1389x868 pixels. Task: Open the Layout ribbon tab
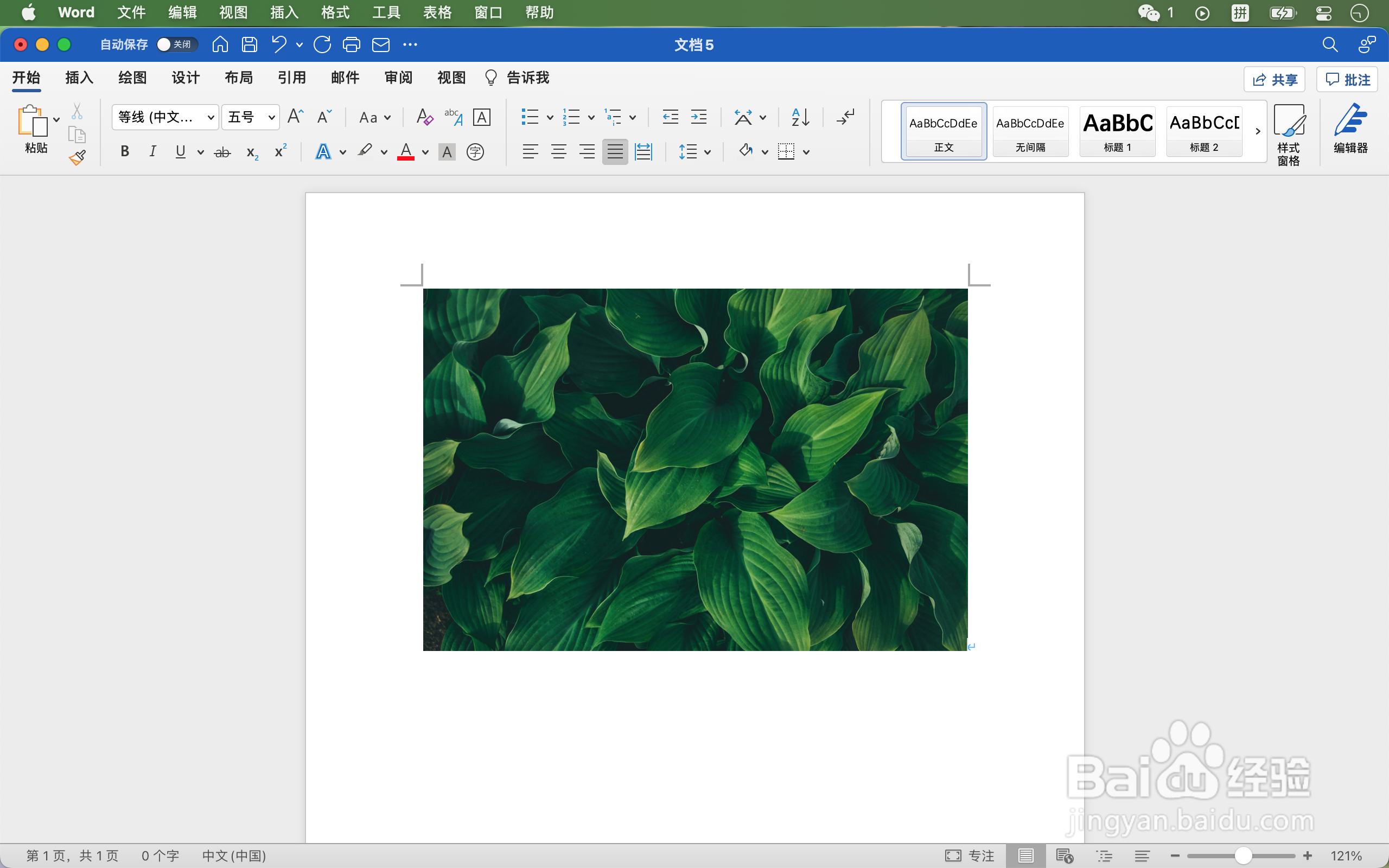point(239,78)
